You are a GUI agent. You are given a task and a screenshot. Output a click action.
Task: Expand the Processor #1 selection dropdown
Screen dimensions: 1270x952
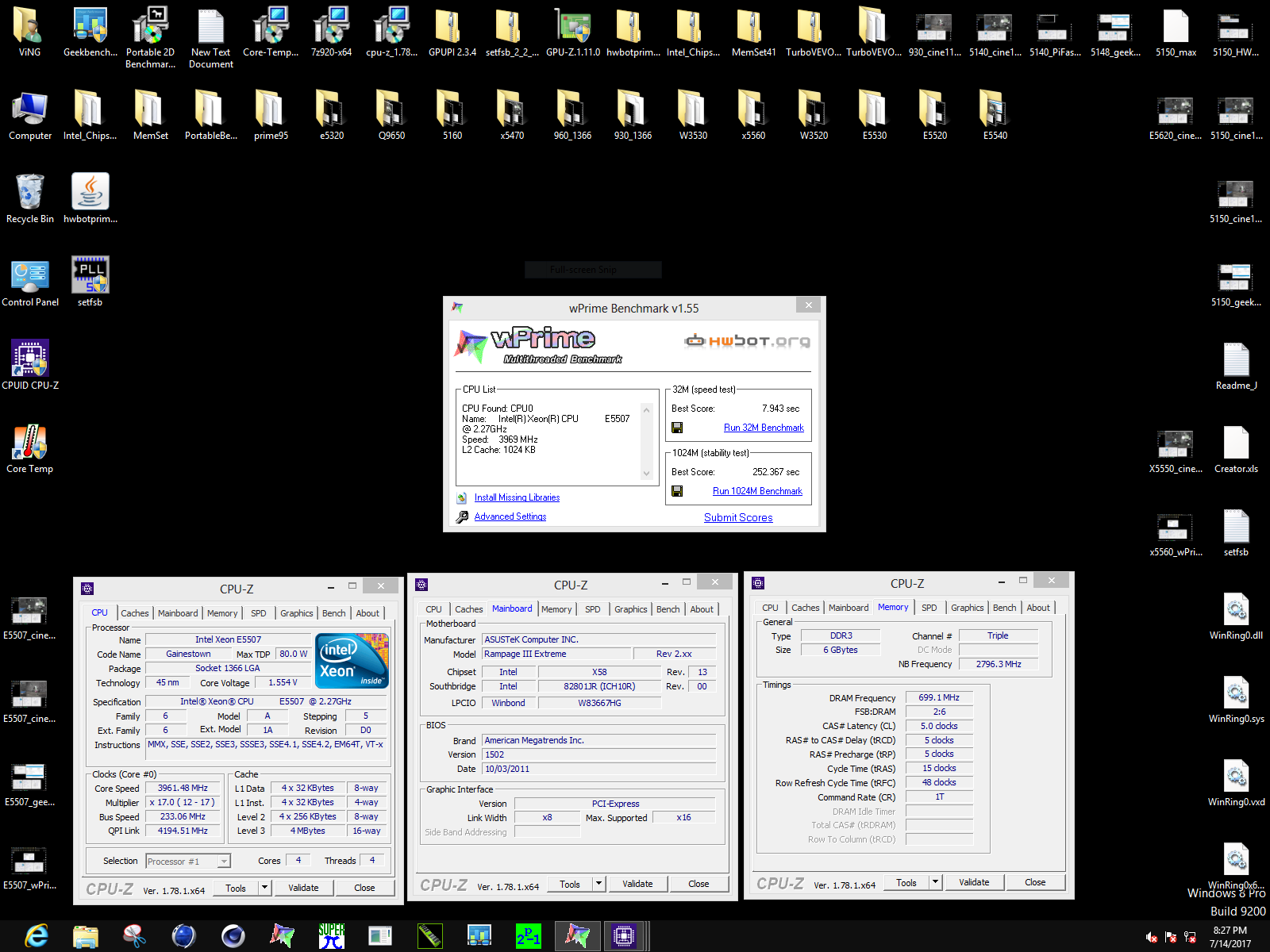[224, 862]
